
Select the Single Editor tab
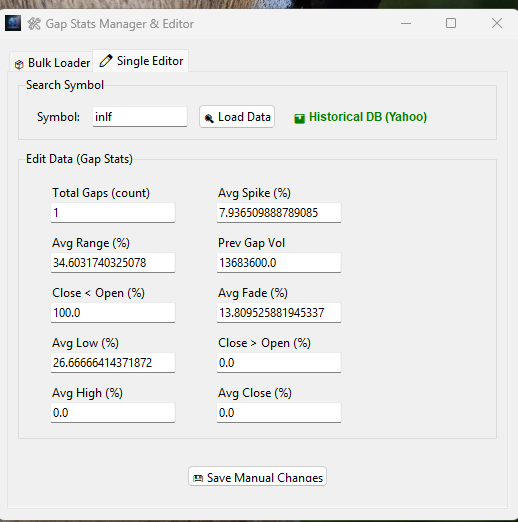141,61
